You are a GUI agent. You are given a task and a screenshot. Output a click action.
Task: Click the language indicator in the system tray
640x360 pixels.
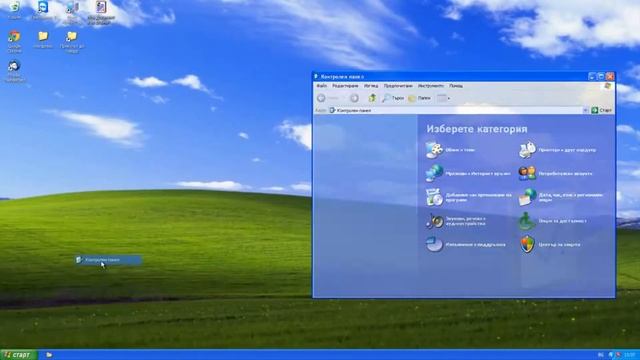[601, 355]
